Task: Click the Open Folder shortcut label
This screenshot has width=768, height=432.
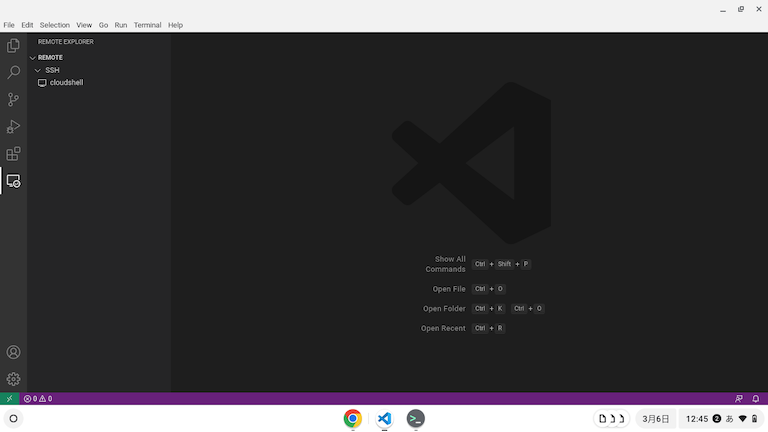Action: pos(444,309)
